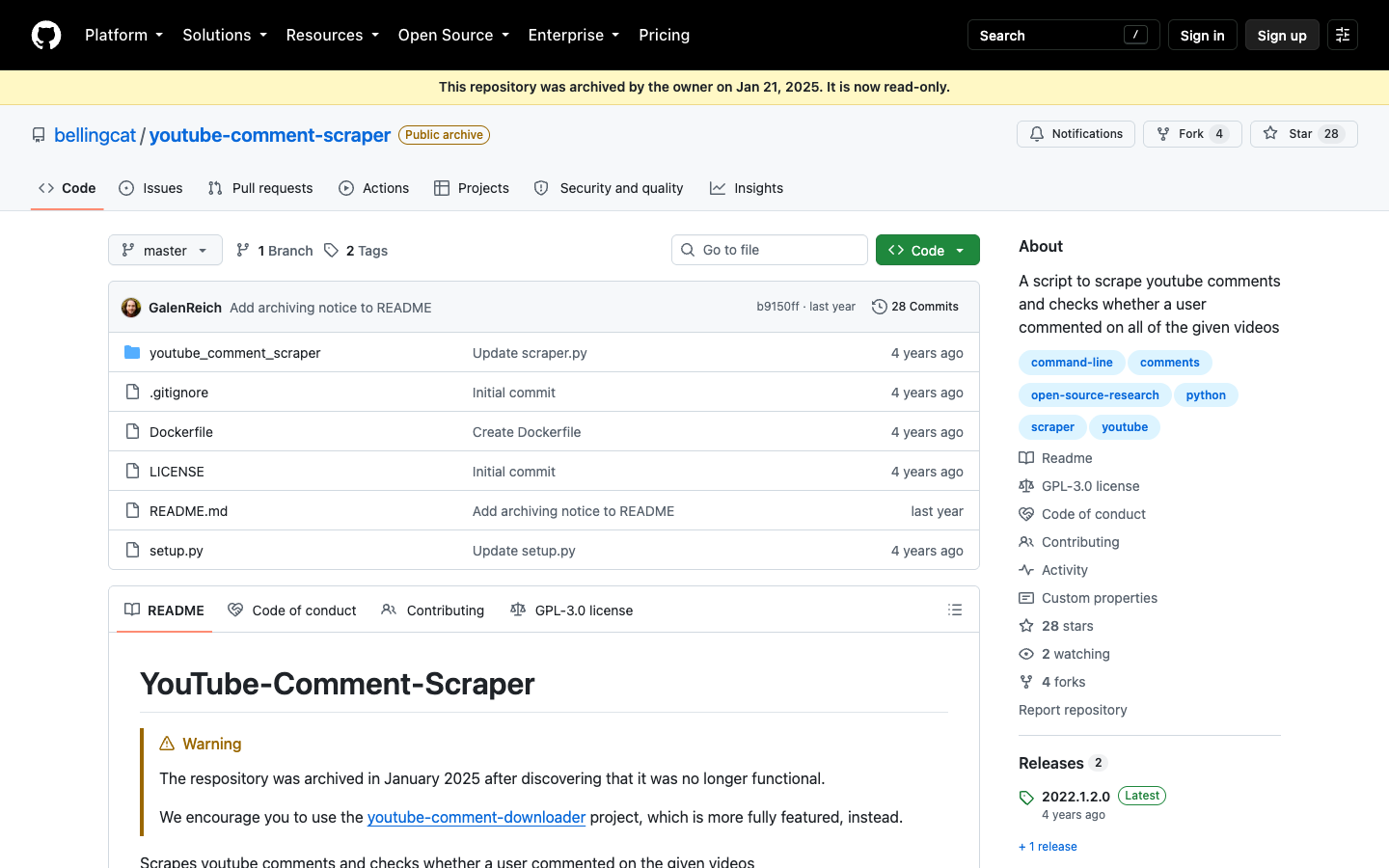This screenshot has height=868, width=1389.
Task: Open the youtube_comment_scraper folder
Action: 235,353
